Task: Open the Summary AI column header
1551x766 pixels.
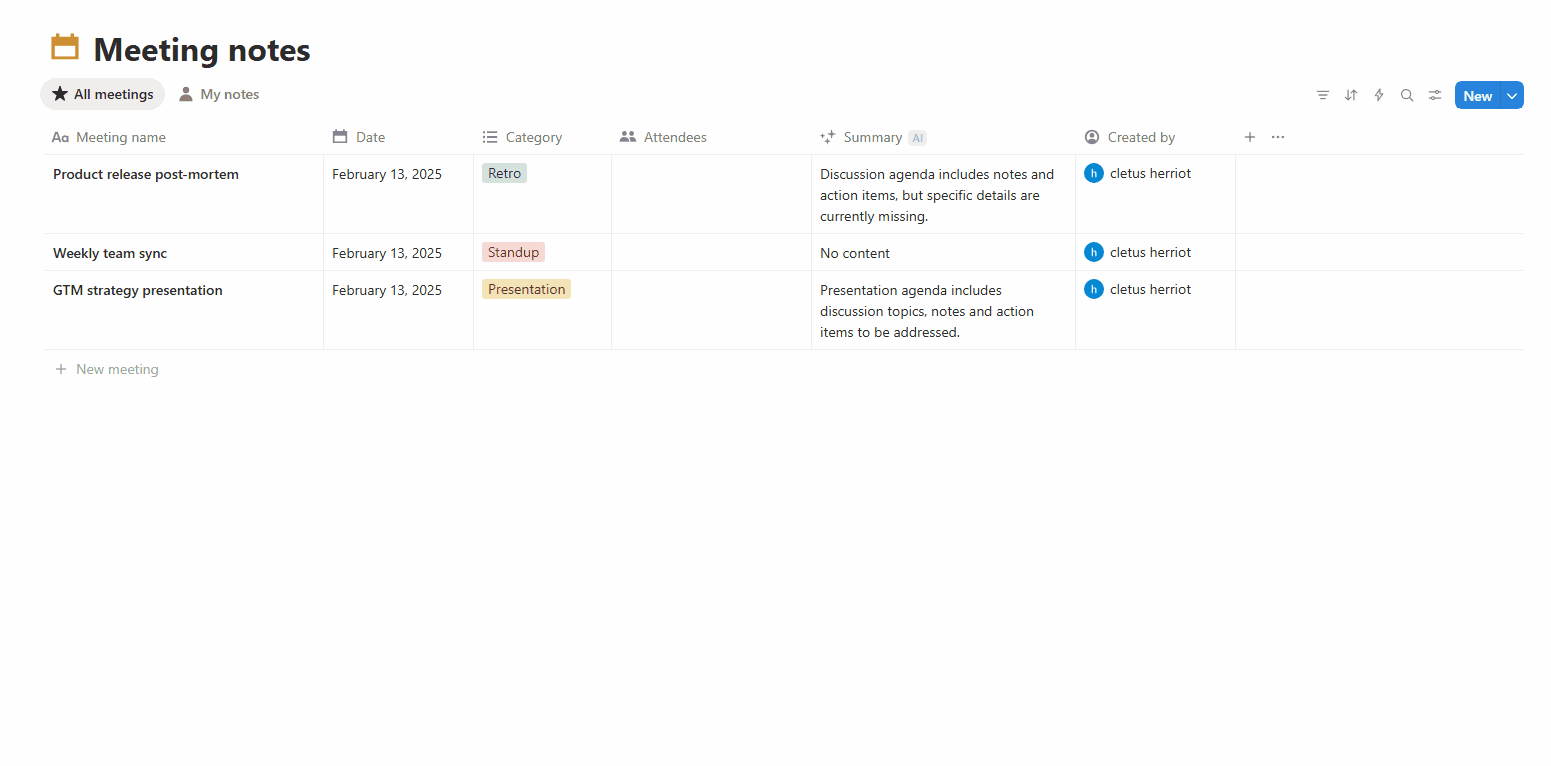Action: click(872, 137)
